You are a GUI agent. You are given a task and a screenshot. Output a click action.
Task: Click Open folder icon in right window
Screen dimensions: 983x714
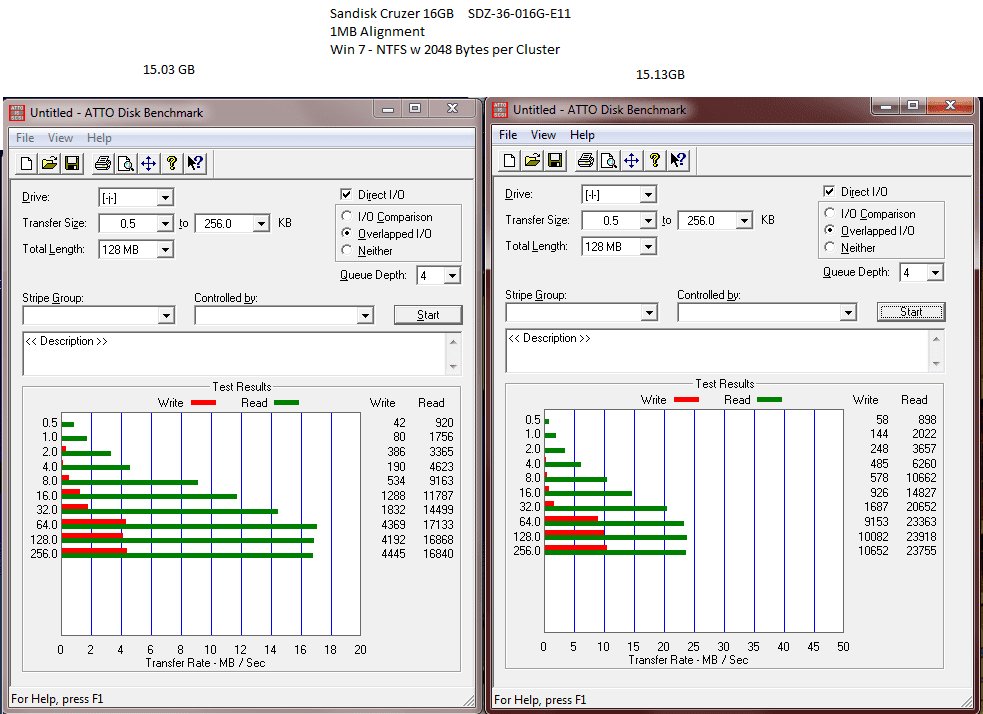[x=532, y=160]
